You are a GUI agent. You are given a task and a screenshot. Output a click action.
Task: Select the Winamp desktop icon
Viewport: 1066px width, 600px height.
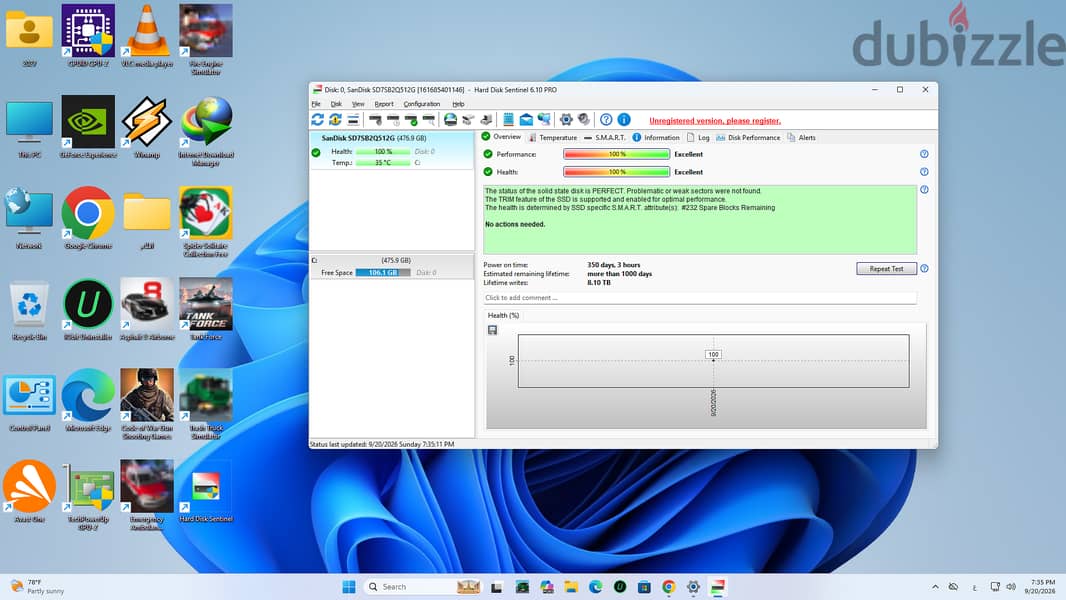147,128
